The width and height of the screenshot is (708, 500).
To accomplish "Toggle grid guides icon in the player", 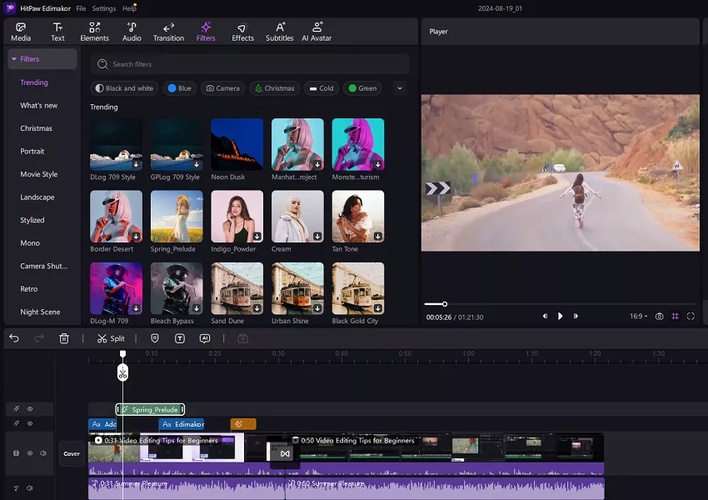I will 675,316.
